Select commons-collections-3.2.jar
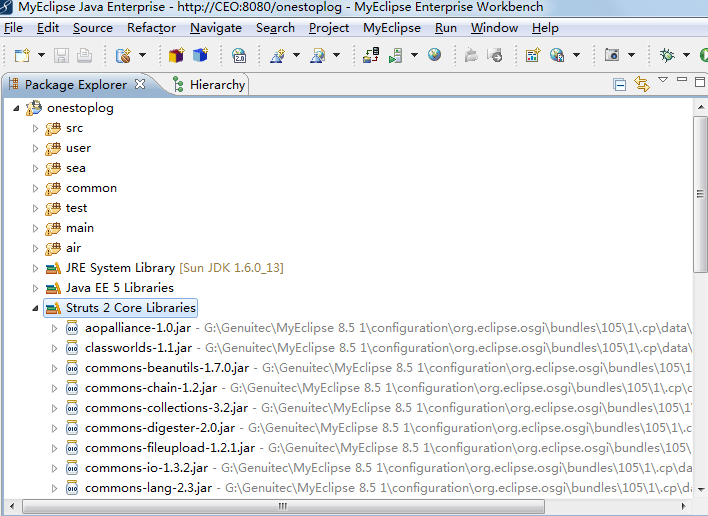 pyautogui.click(x=166, y=408)
